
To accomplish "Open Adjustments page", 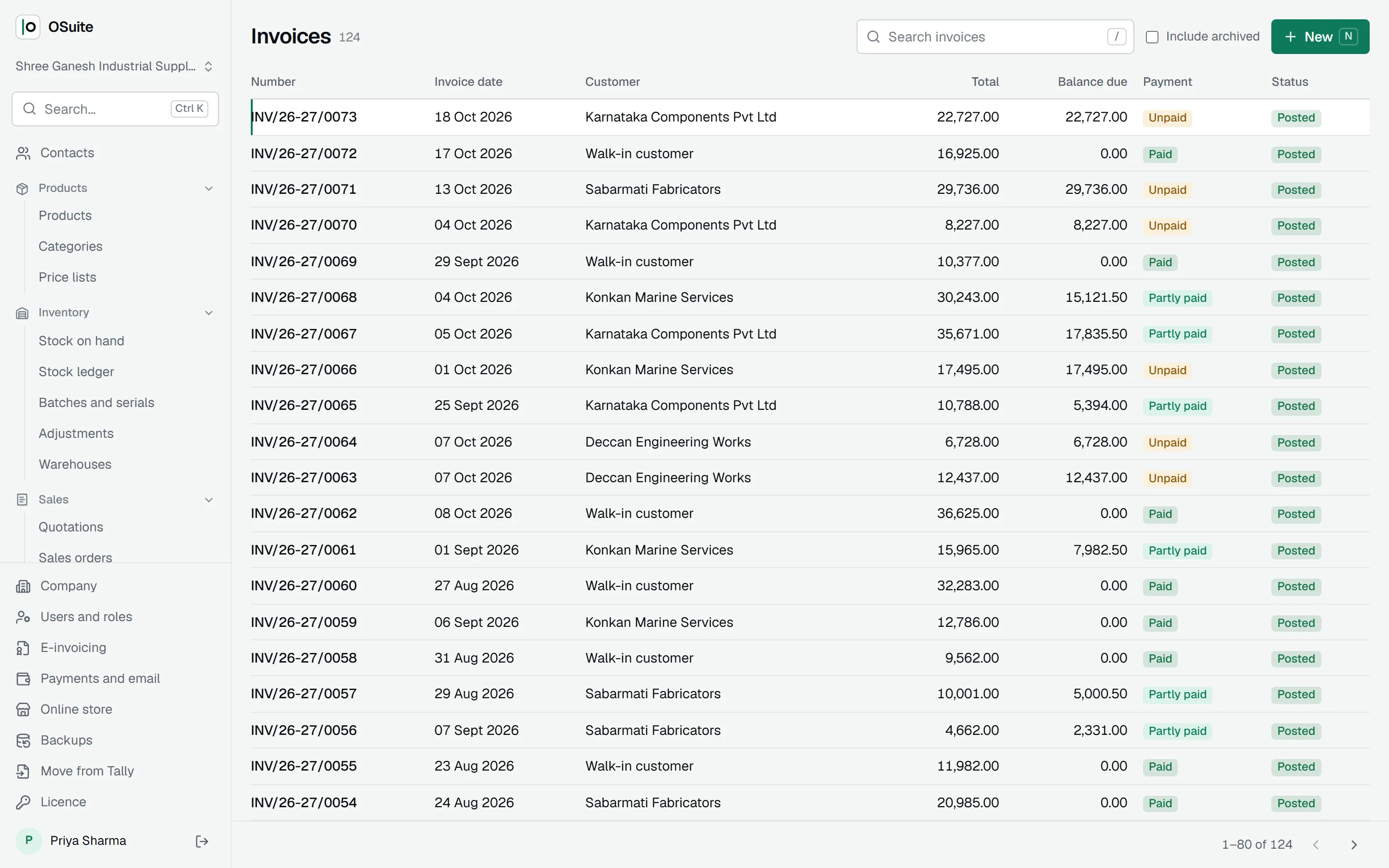I will point(76,434).
